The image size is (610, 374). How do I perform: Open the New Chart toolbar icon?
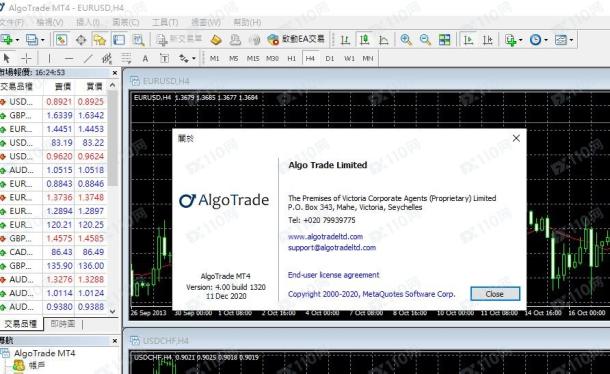pyautogui.click(x=7, y=40)
